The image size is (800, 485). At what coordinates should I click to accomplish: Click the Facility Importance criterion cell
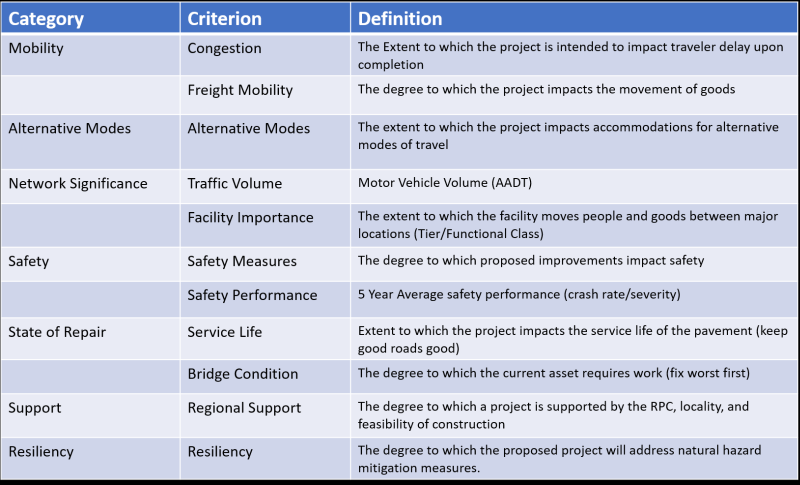(x=250, y=217)
